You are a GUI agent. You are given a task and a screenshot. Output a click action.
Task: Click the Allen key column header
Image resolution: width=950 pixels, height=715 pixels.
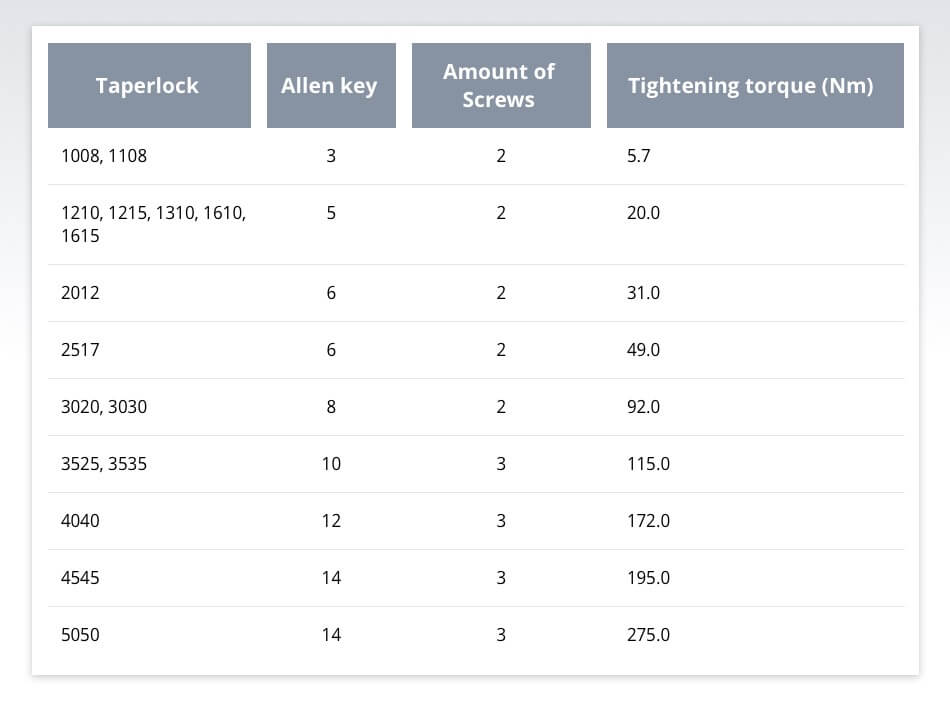(330, 86)
